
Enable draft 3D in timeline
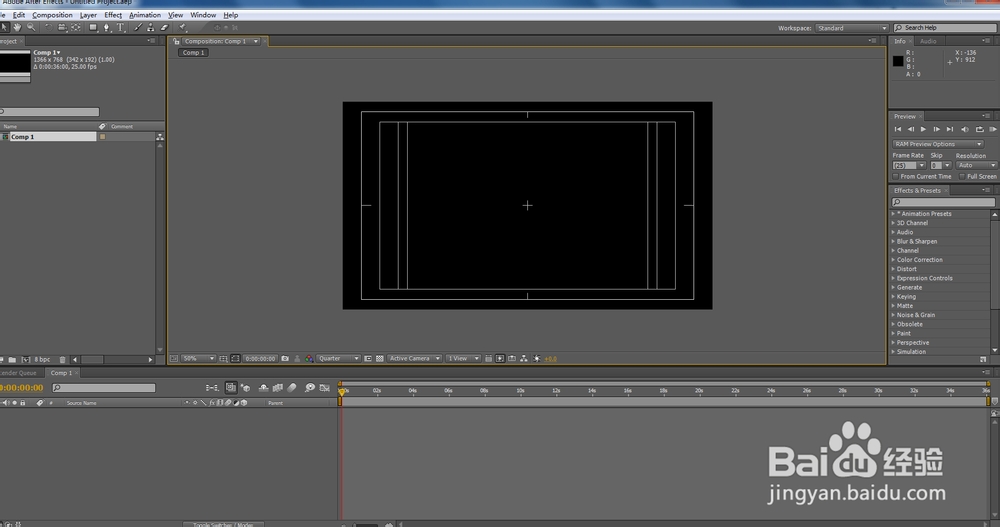click(x=246, y=388)
